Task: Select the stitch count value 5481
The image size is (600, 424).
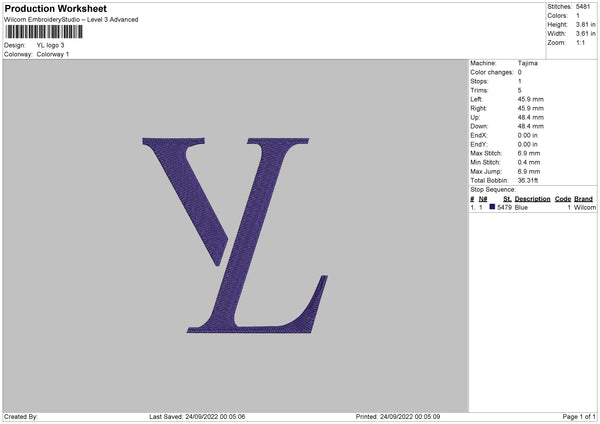Action: click(583, 7)
